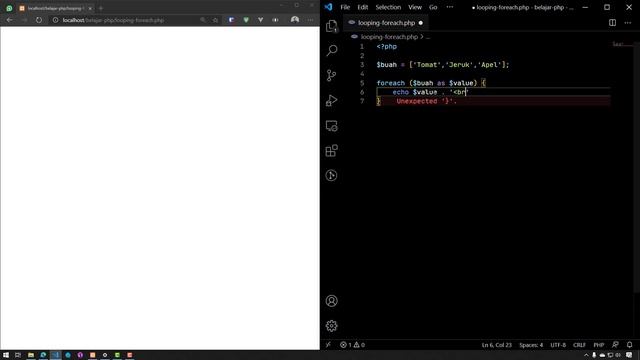This screenshot has width=640, height=360.
Task: Open the Go menu
Action: [433, 7]
